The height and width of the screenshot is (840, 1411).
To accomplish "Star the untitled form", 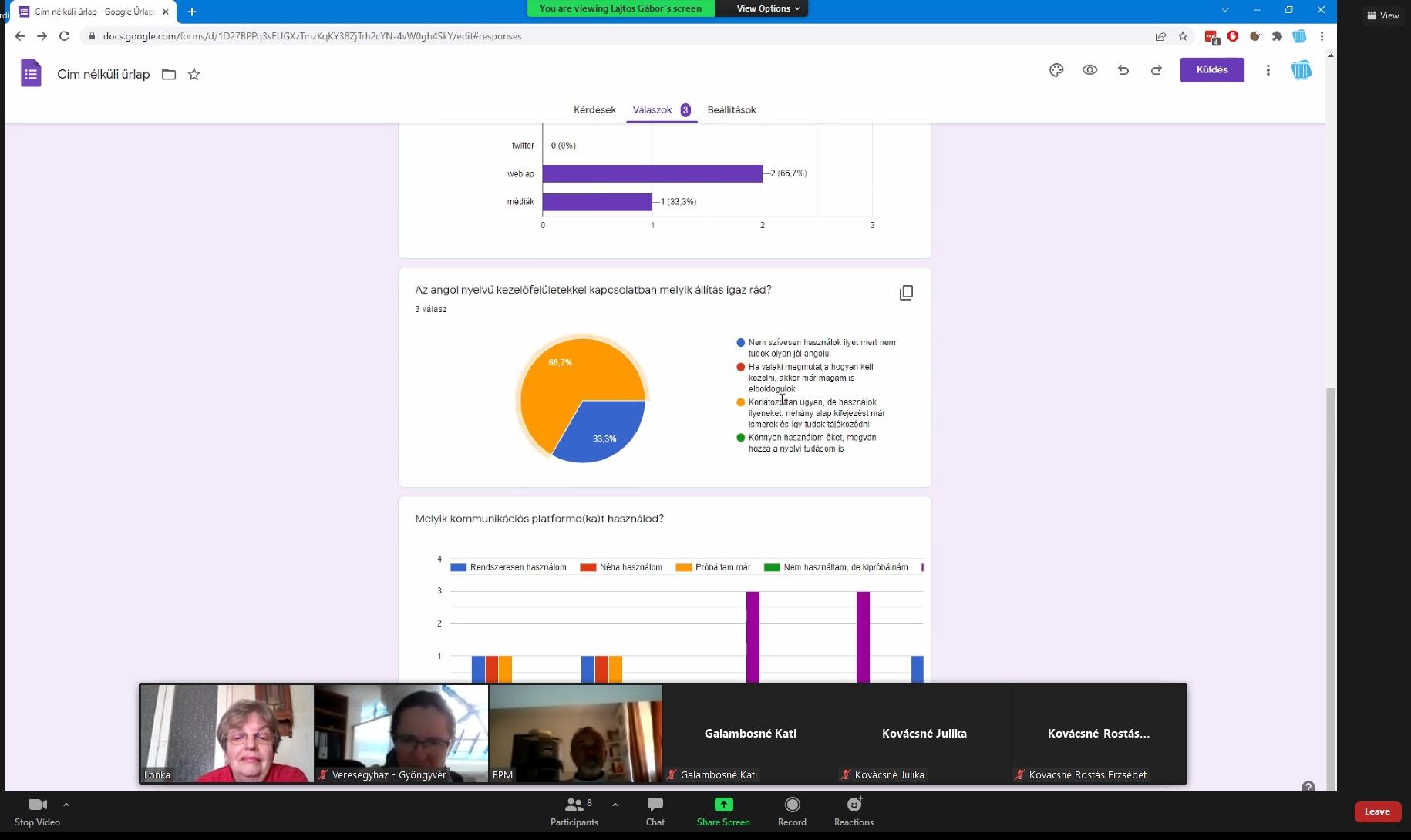I will point(194,75).
